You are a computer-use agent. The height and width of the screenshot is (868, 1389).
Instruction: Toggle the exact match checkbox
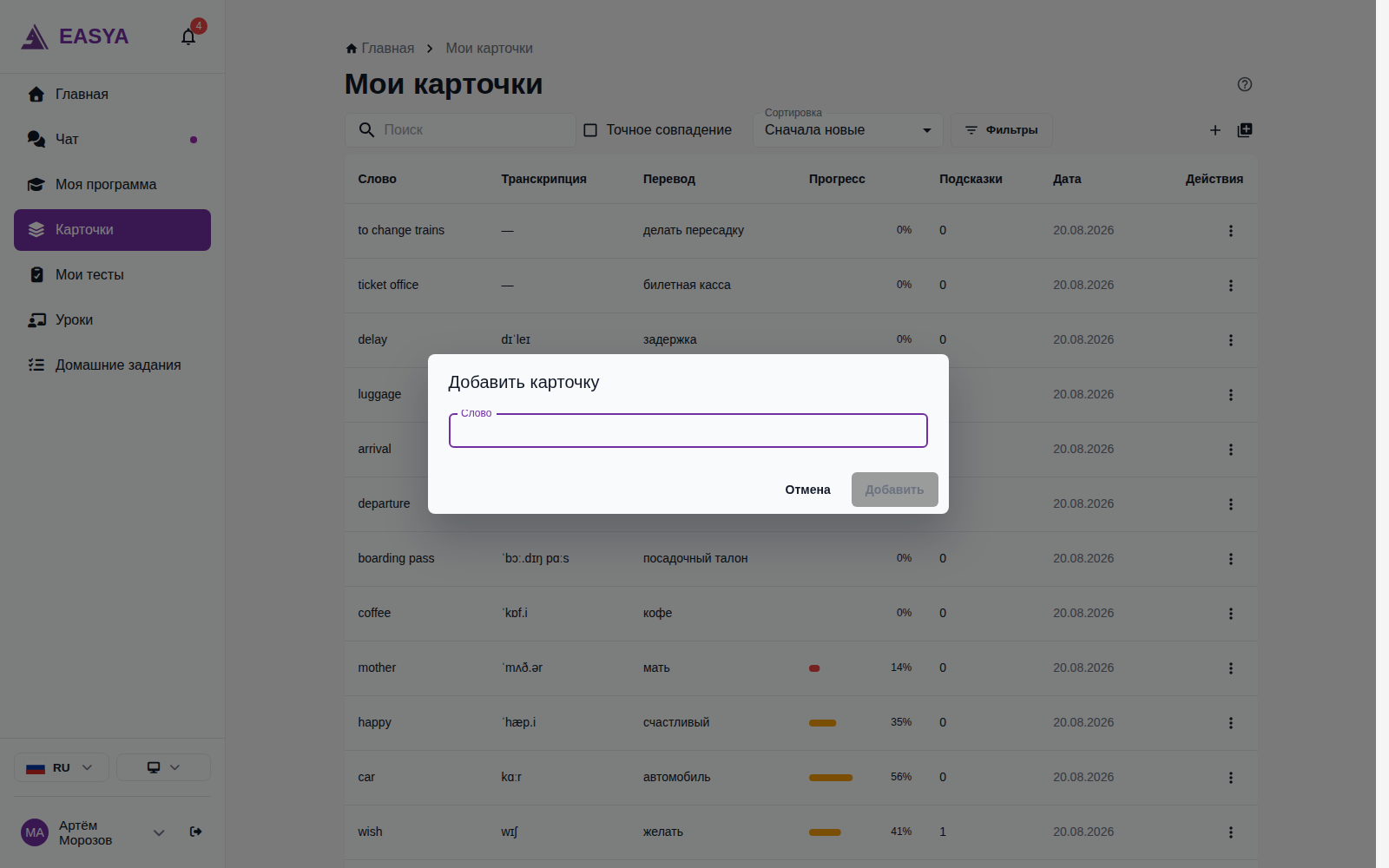coord(590,130)
